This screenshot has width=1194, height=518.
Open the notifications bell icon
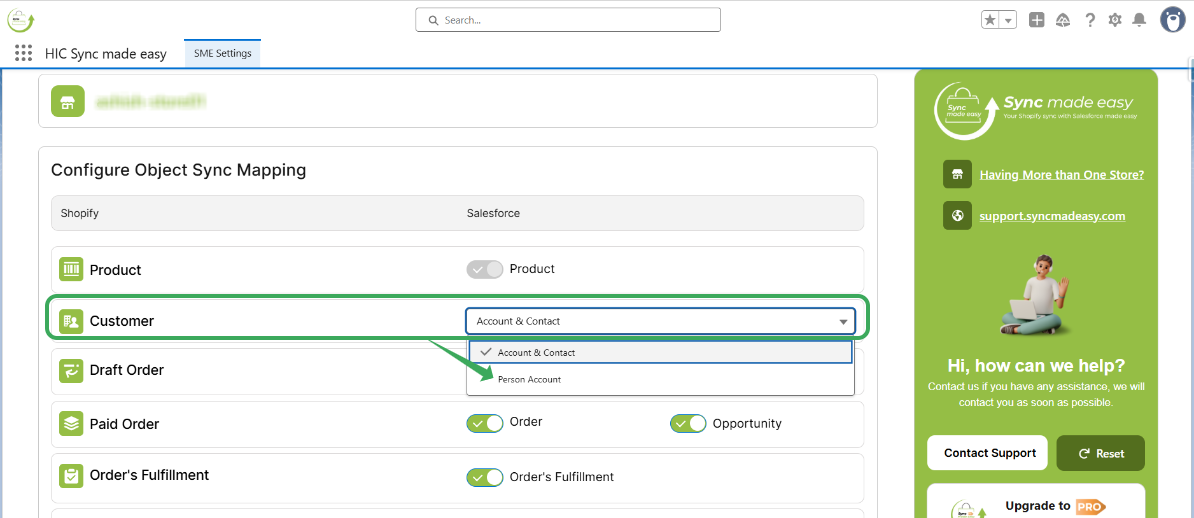pos(1139,20)
